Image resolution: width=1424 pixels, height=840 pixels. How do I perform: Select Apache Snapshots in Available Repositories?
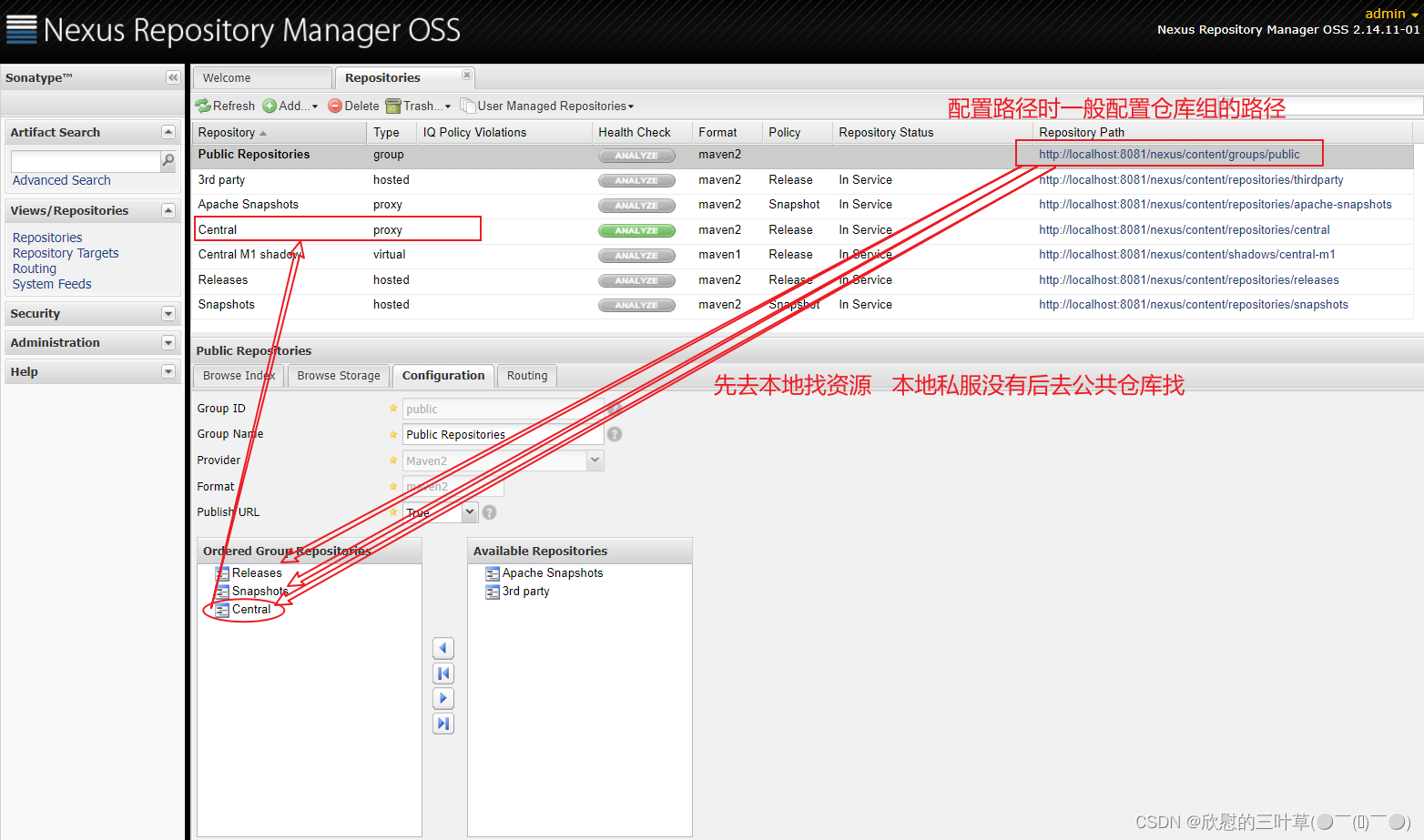(544, 573)
